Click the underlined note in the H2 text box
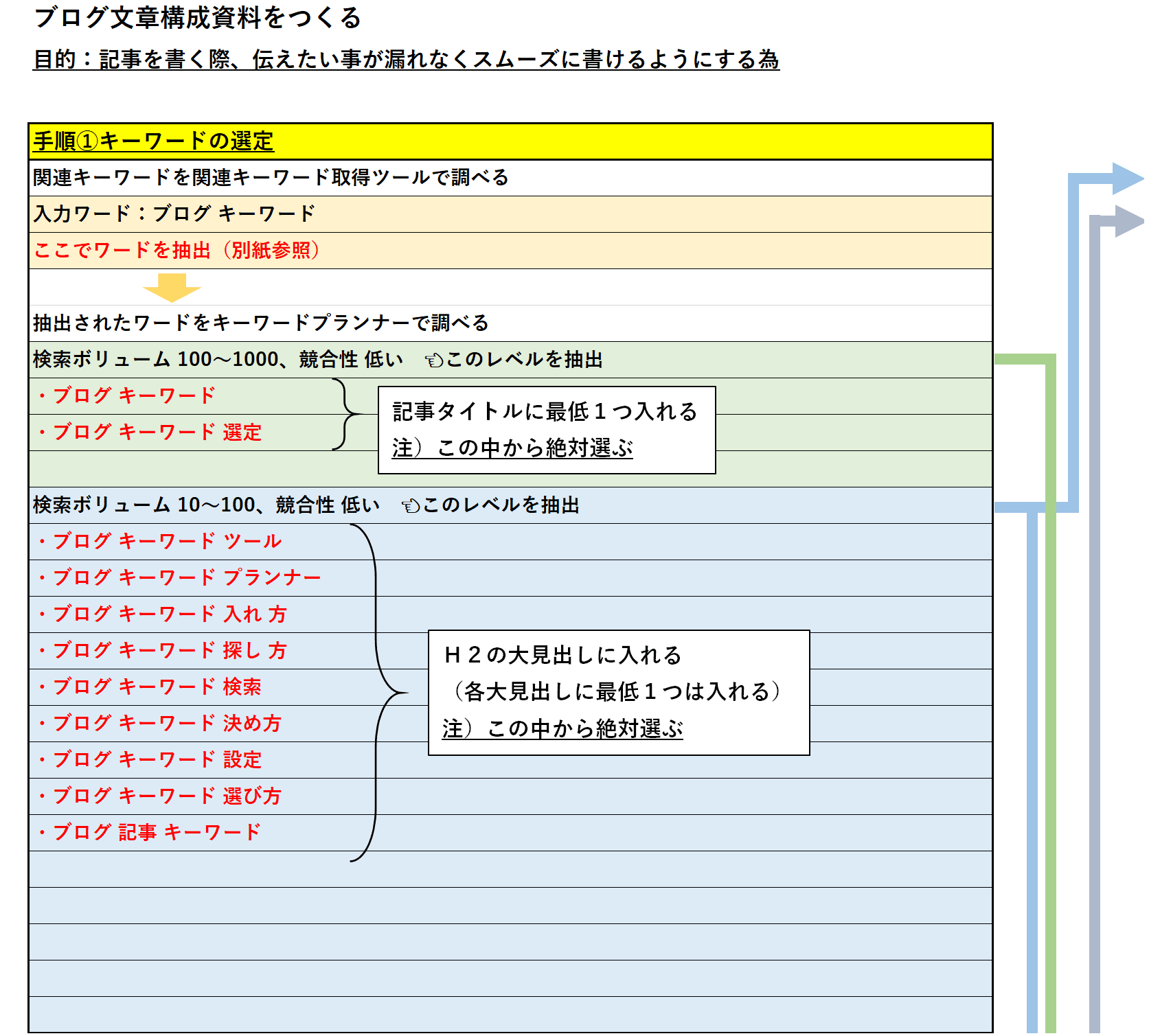This screenshot has width=1149, height=1036. coord(562,728)
